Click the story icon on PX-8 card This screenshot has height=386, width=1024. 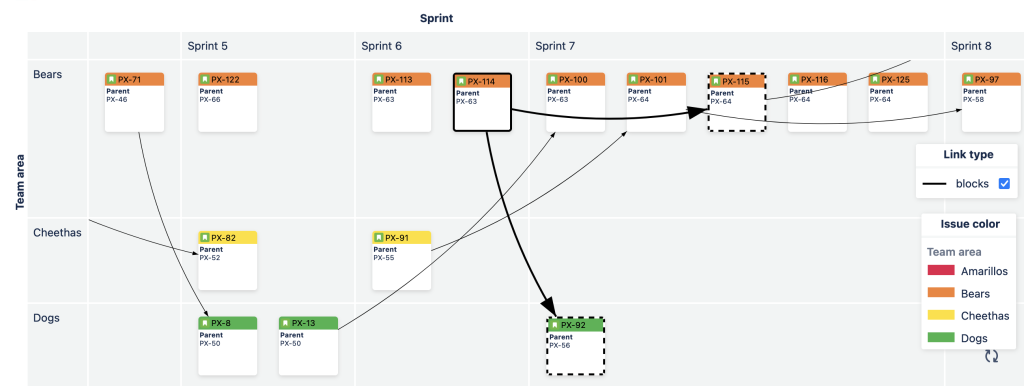(205, 323)
